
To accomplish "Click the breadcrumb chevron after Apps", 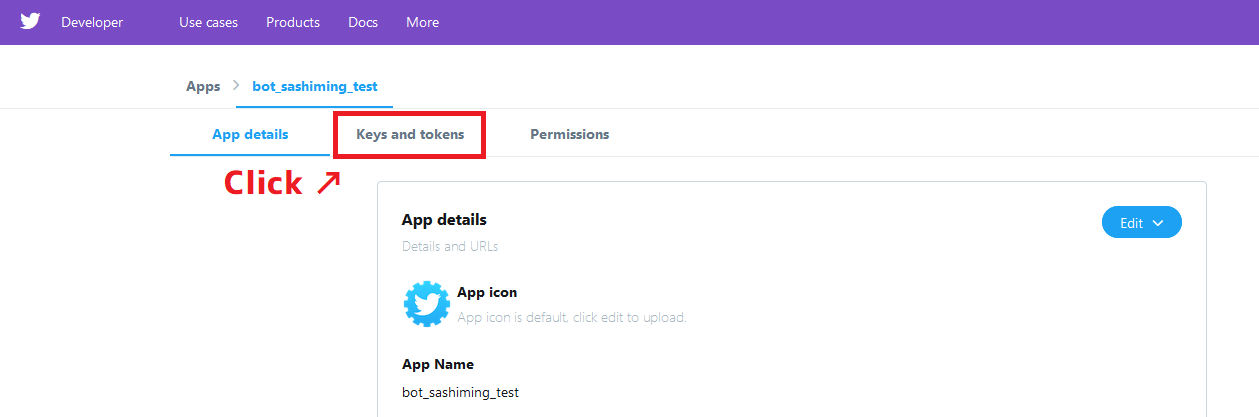I will coord(236,86).
